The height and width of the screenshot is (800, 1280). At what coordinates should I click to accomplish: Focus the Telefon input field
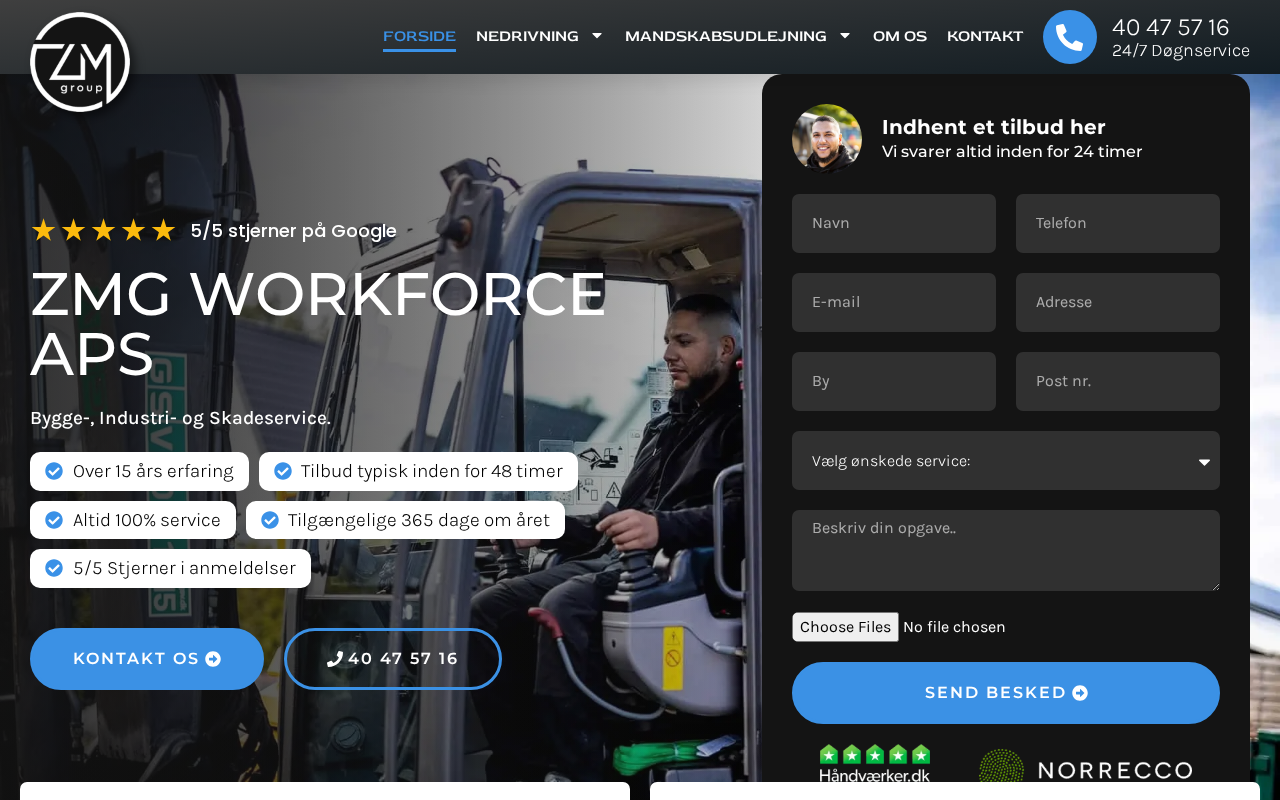(x=1118, y=223)
